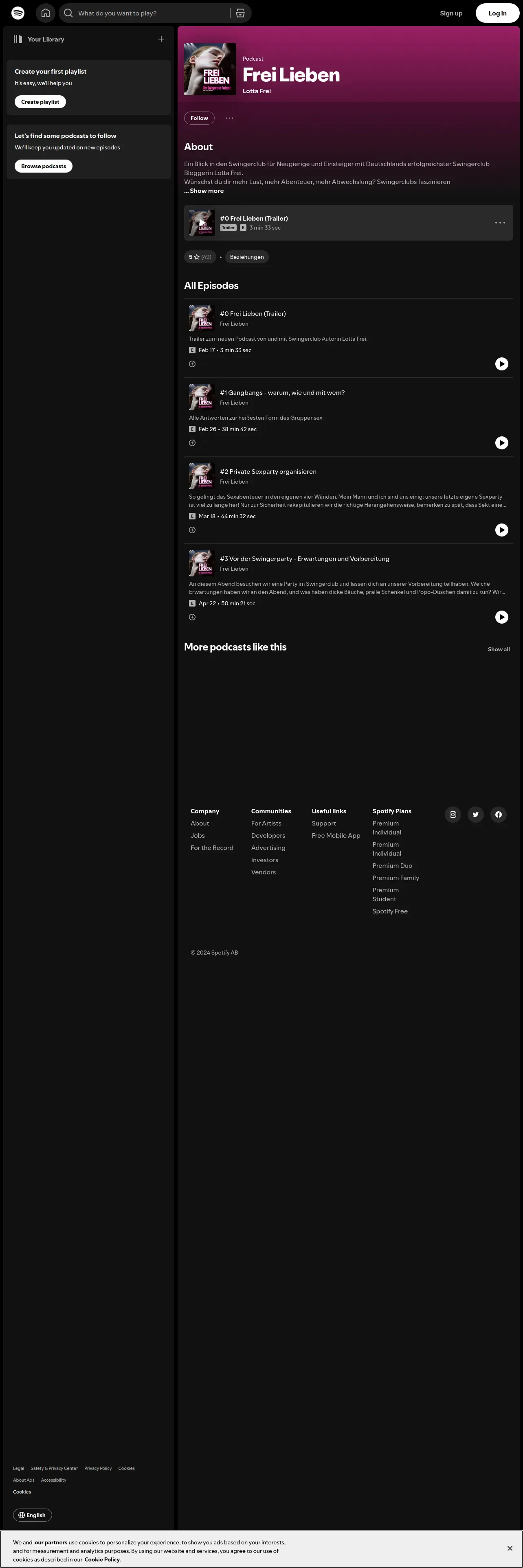This screenshot has width=523, height=1568.
Task: Click the Log in button
Action: coord(497,13)
